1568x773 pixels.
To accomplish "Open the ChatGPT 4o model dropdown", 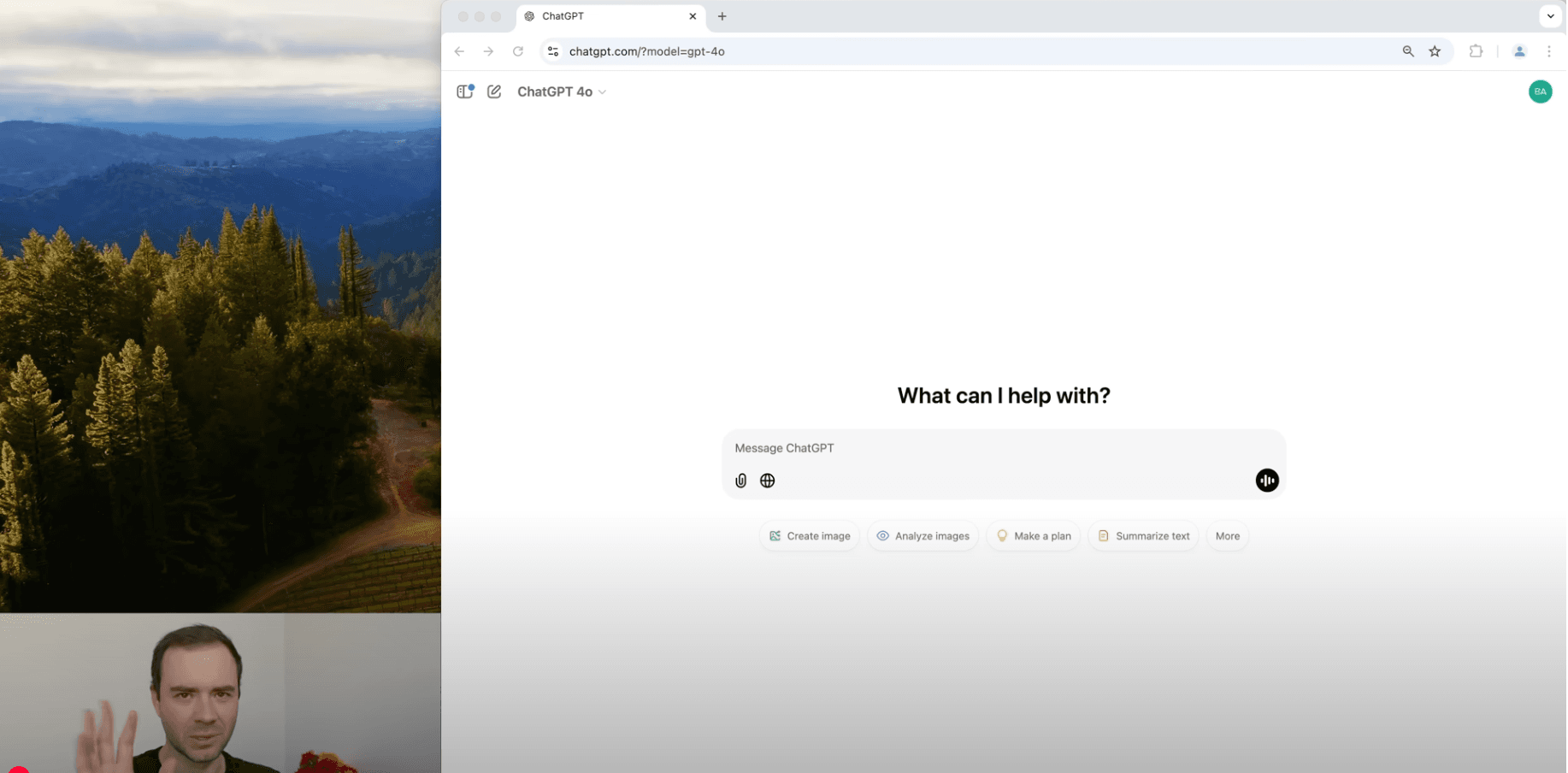I will tap(562, 91).
